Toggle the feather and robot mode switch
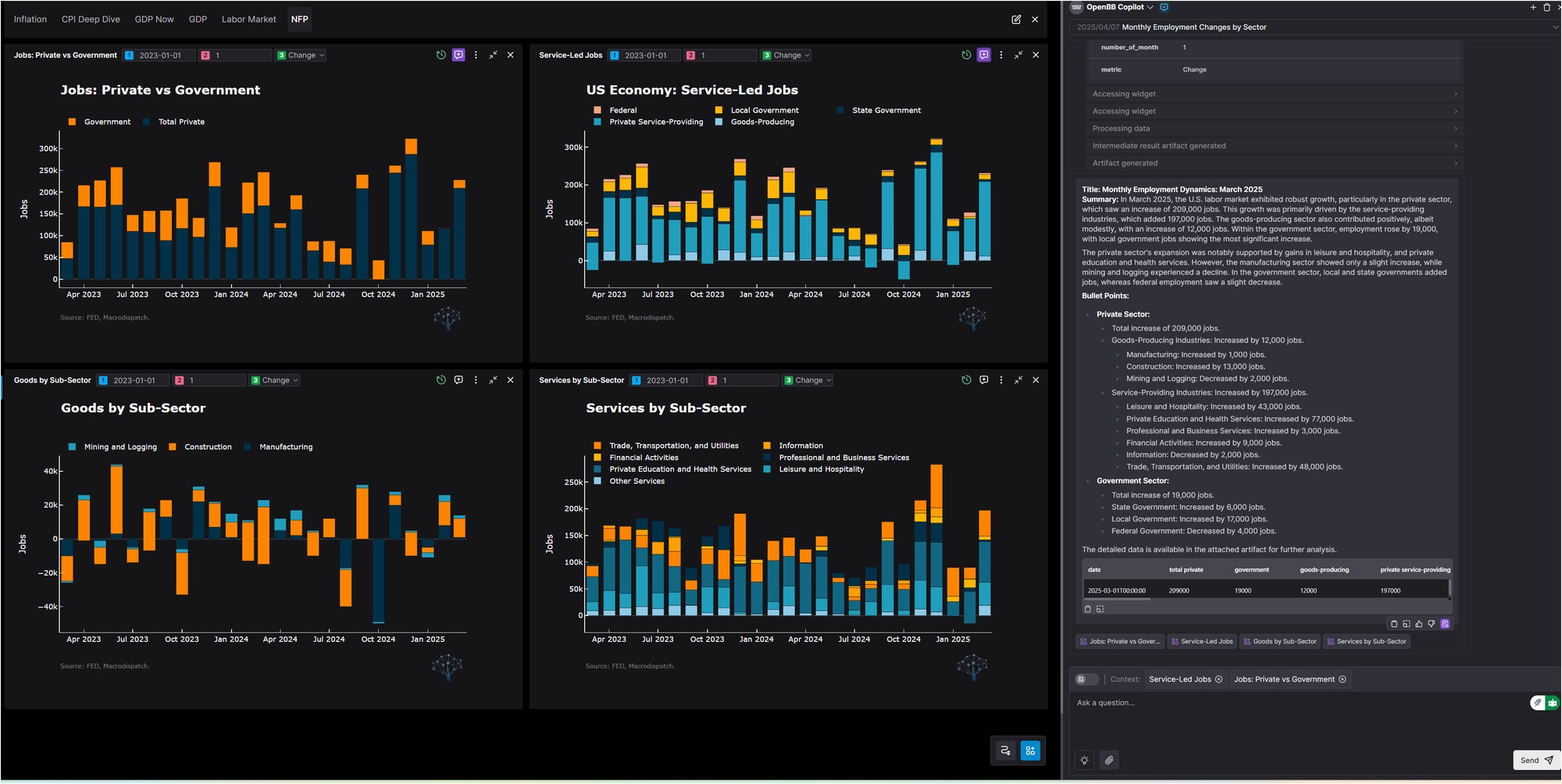Screen dimensions: 1562x784 coord(1544,703)
